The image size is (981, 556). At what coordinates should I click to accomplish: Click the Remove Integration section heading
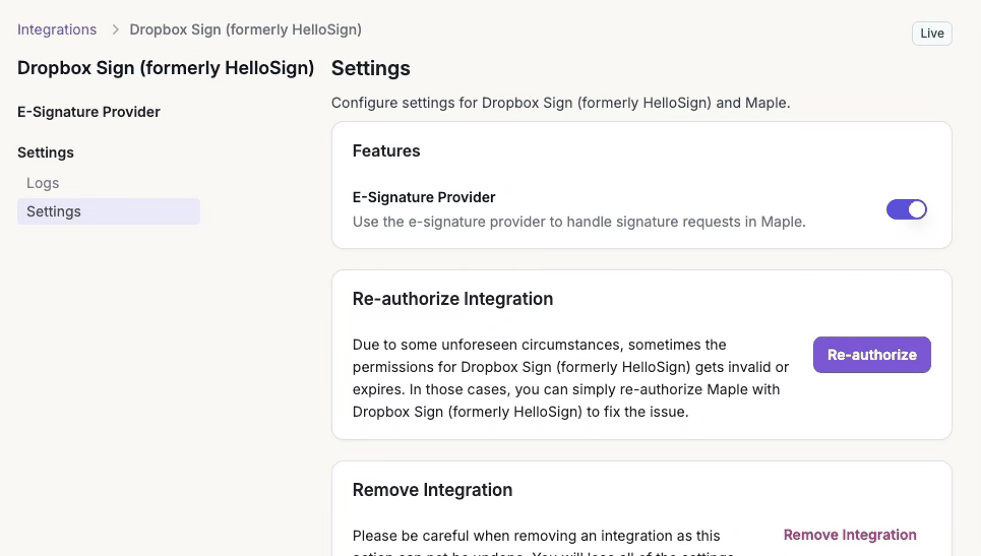pos(432,490)
